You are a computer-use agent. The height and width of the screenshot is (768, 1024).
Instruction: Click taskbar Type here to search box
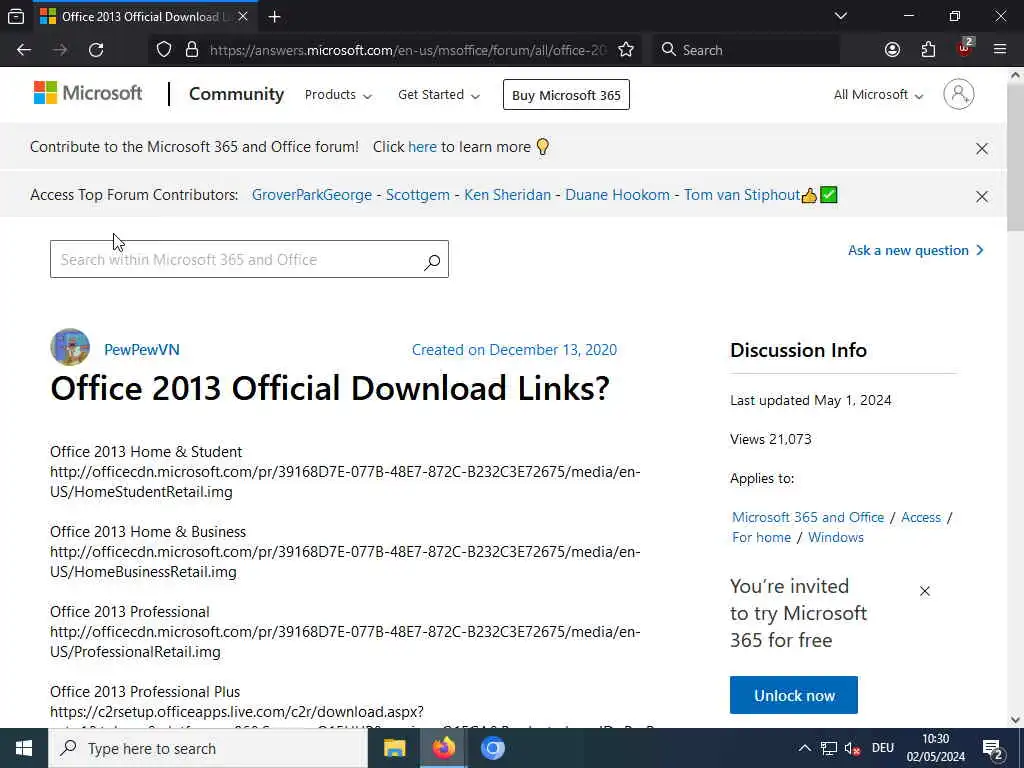point(208,748)
